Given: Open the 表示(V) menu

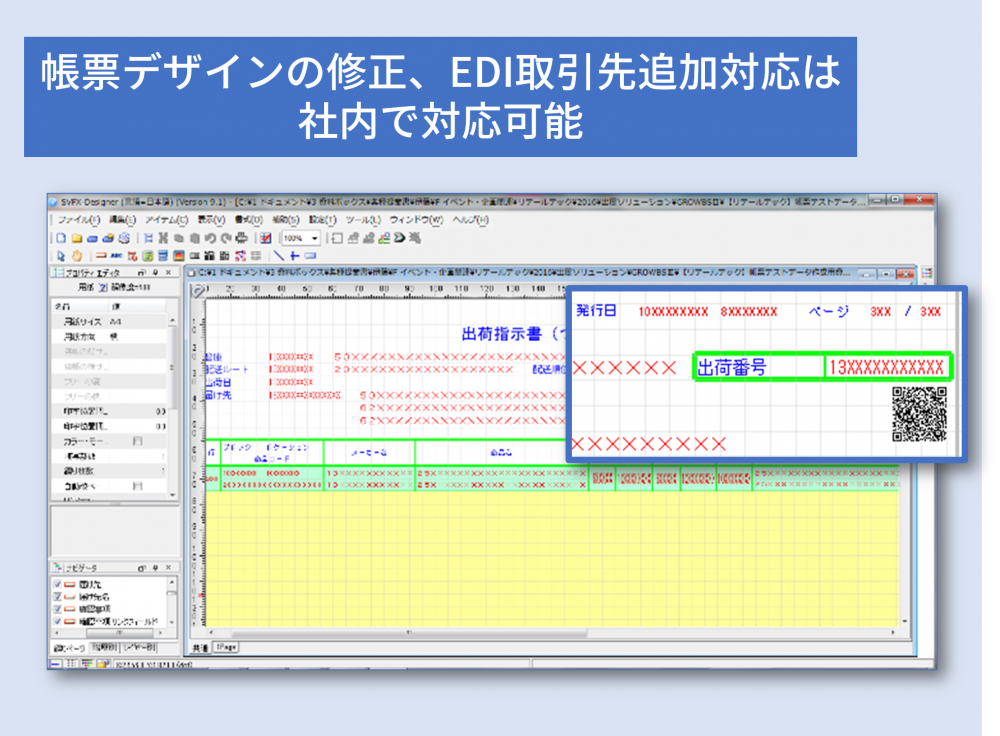Looking at the screenshot, I should [x=211, y=220].
